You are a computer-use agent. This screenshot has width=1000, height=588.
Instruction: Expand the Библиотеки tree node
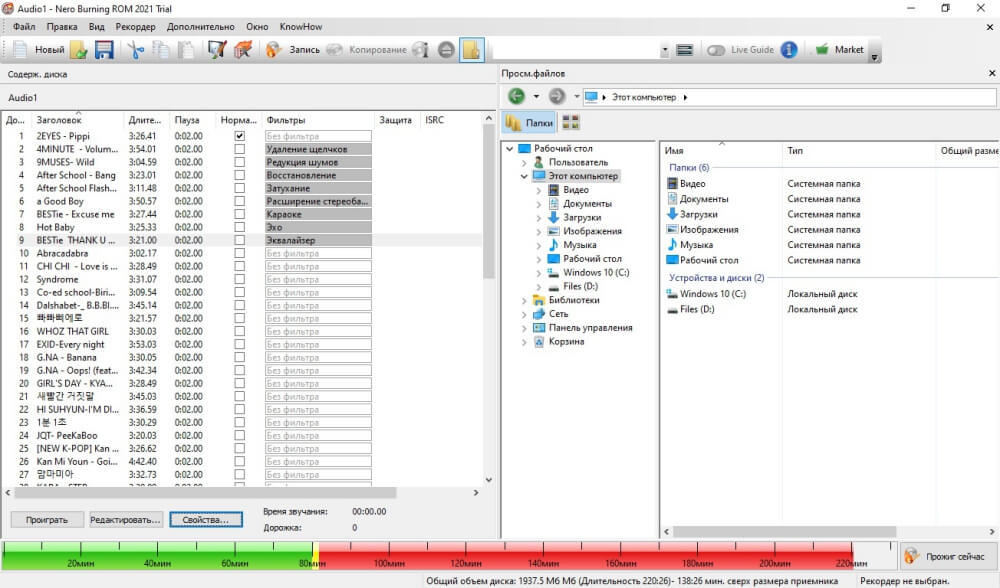pos(524,300)
